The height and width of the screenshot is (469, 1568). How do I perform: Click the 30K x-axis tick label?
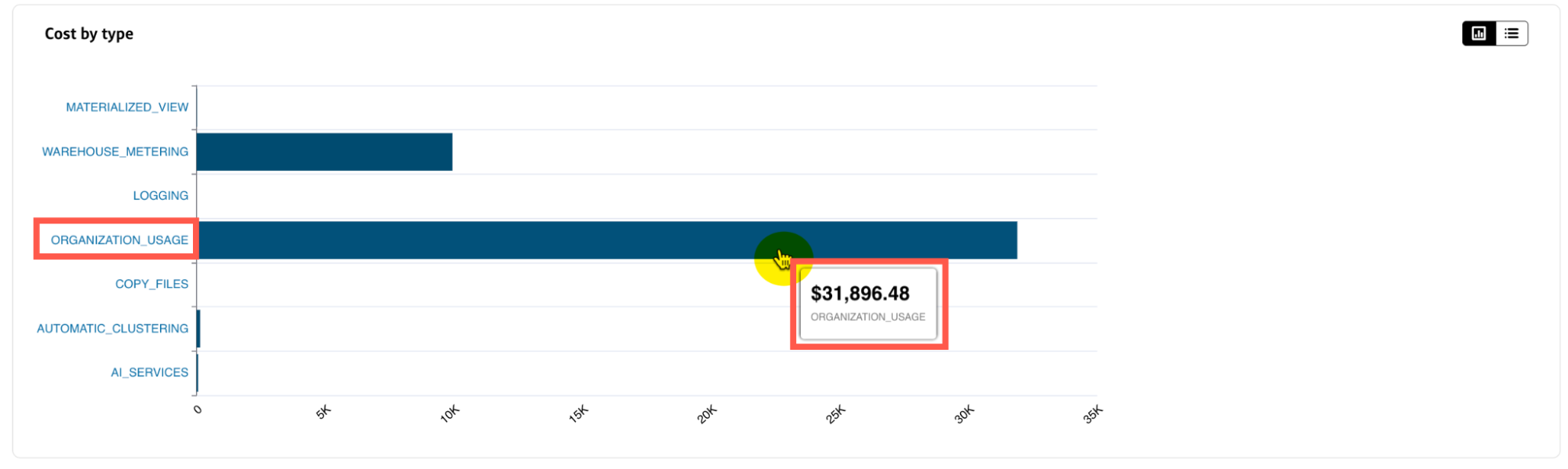coord(963,414)
